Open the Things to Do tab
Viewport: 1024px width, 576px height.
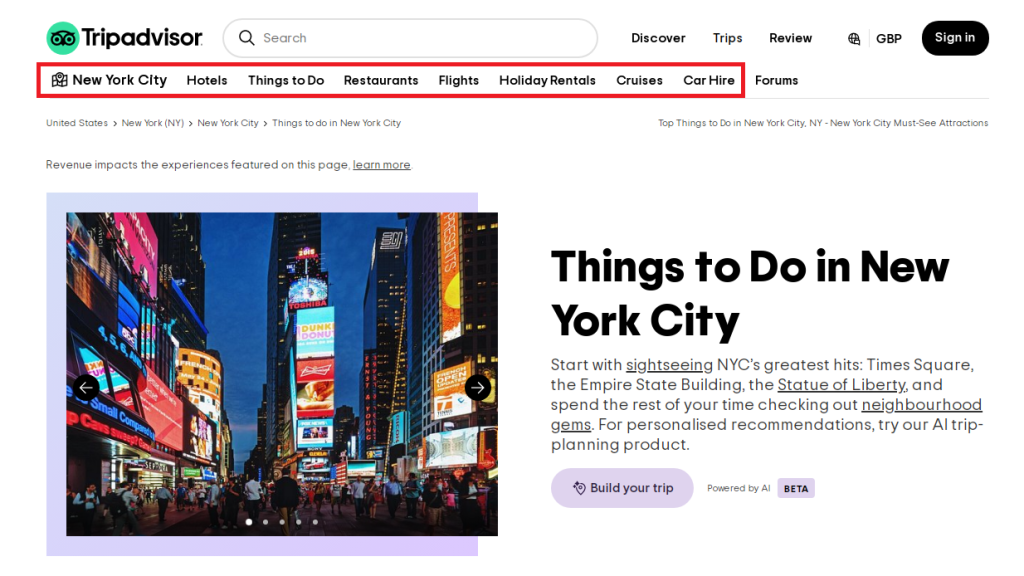tap(286, 80)
